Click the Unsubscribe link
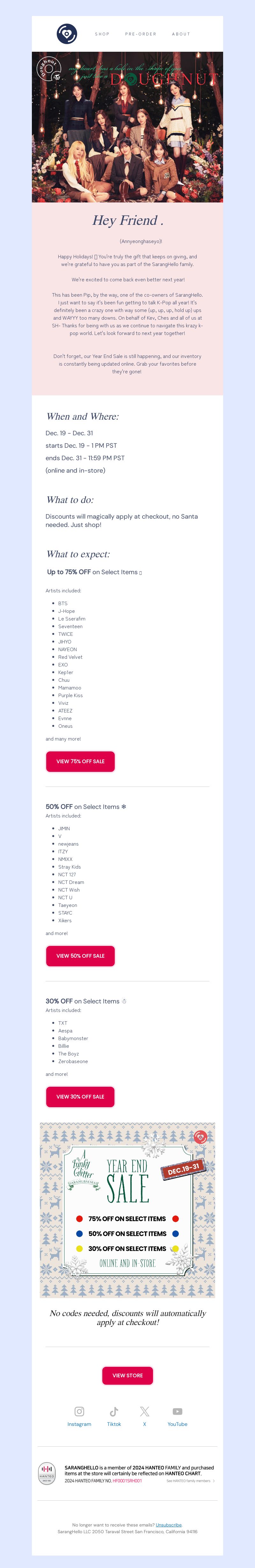 click(x=169, y=1525)
